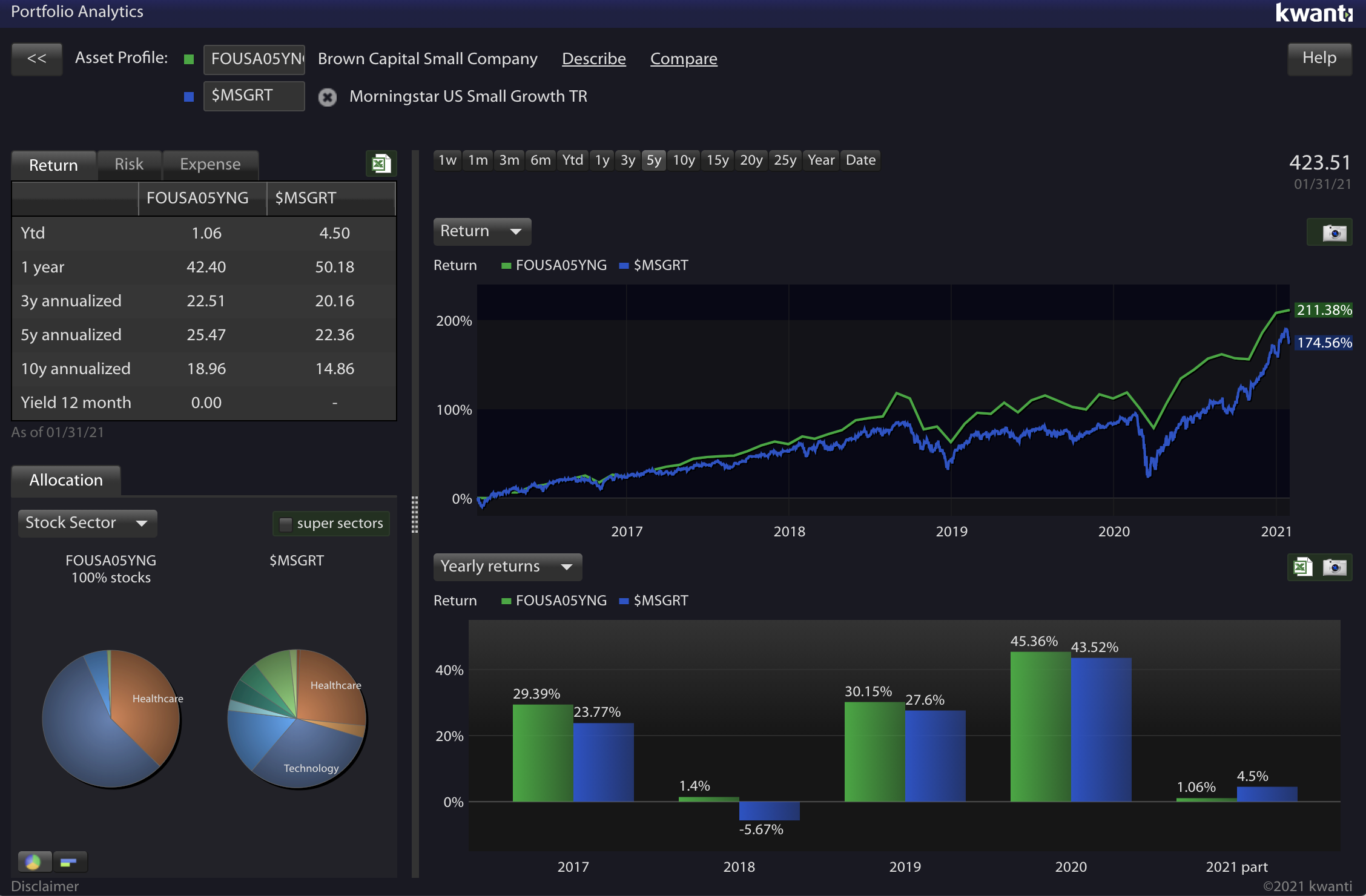
Task: Select the 1y time range
Action: click(x=602, y=160)
